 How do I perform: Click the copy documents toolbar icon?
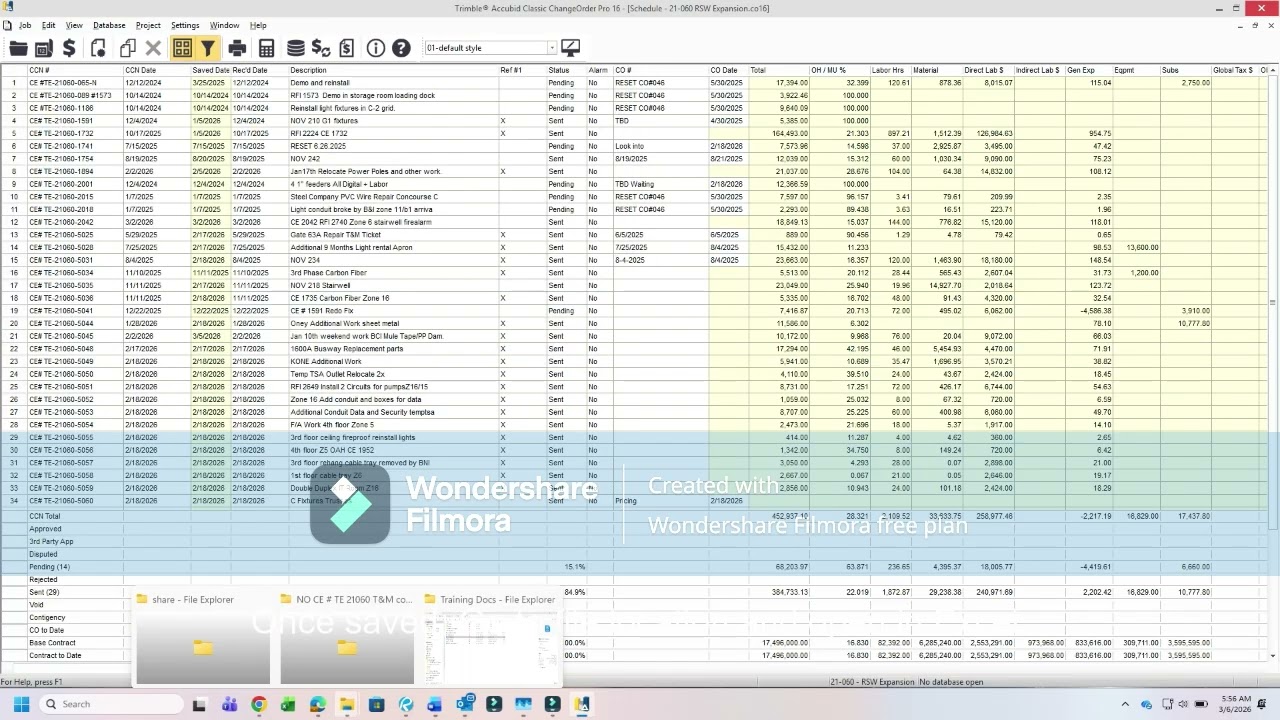(127, 48)
